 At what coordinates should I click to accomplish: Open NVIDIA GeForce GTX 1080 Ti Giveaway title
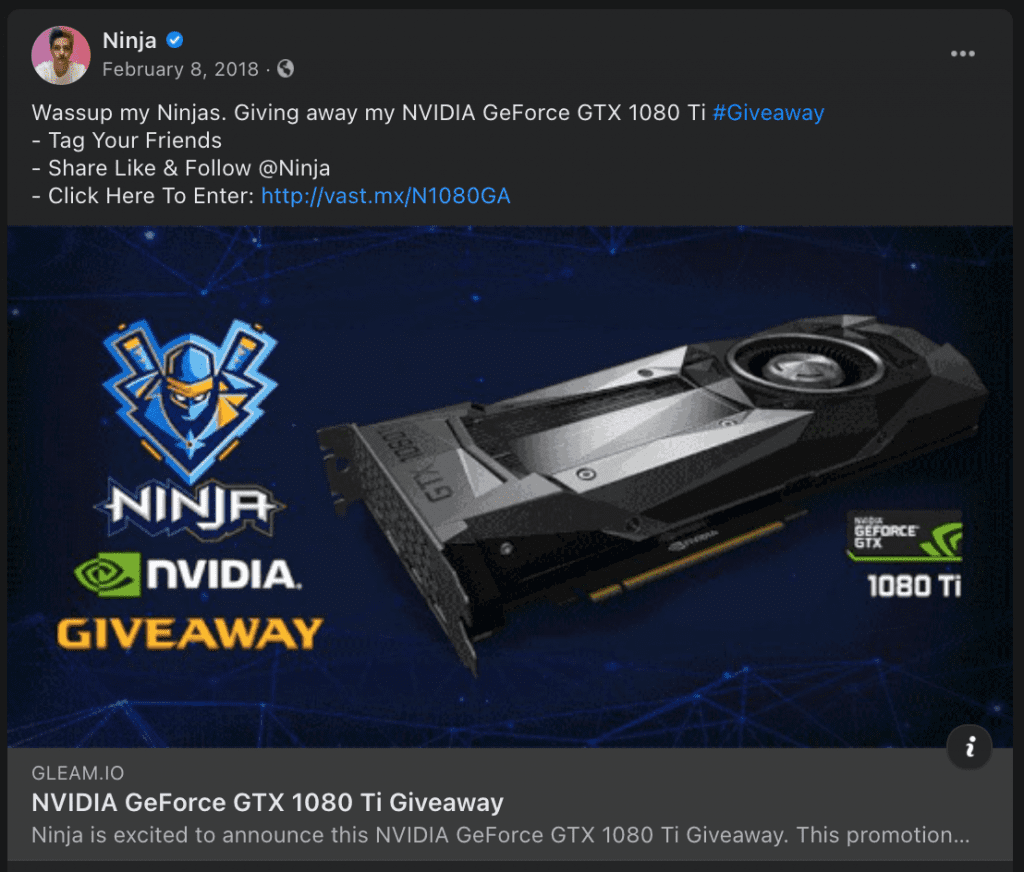[x=268, y=802]
